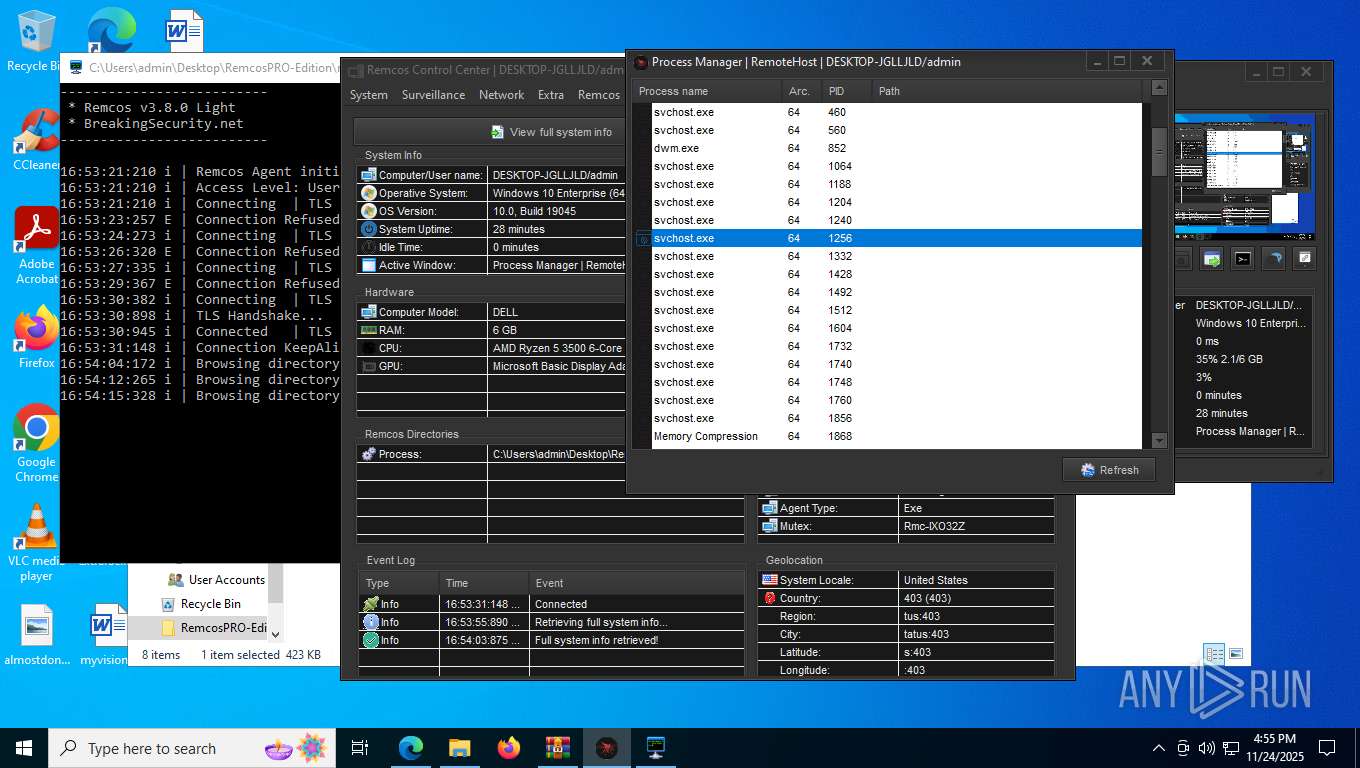The image size is (1360, 768).
Task: Open the Remcos menu
Action: pyautogui.click(x=599, y=95)
